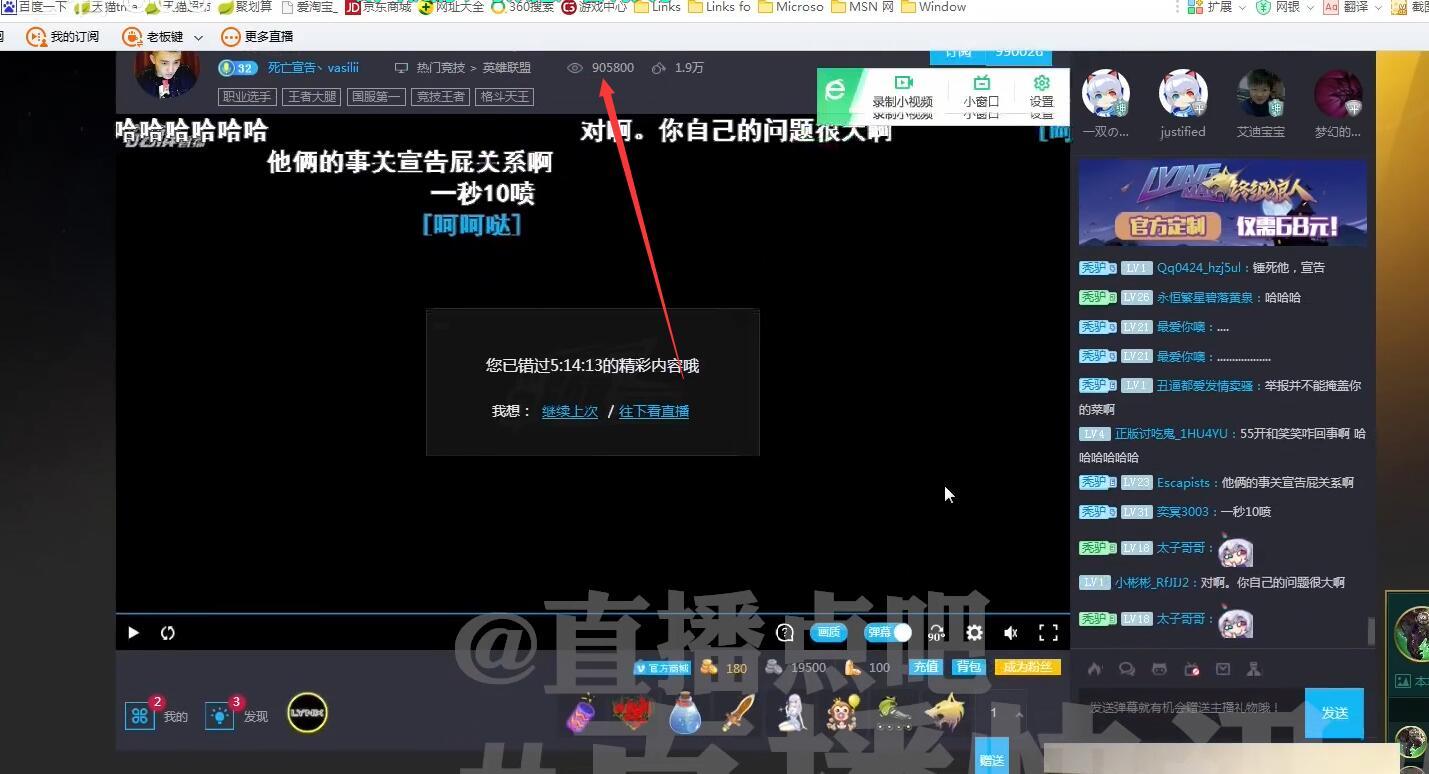Select the 王者大腿 tag

[311, 97]
